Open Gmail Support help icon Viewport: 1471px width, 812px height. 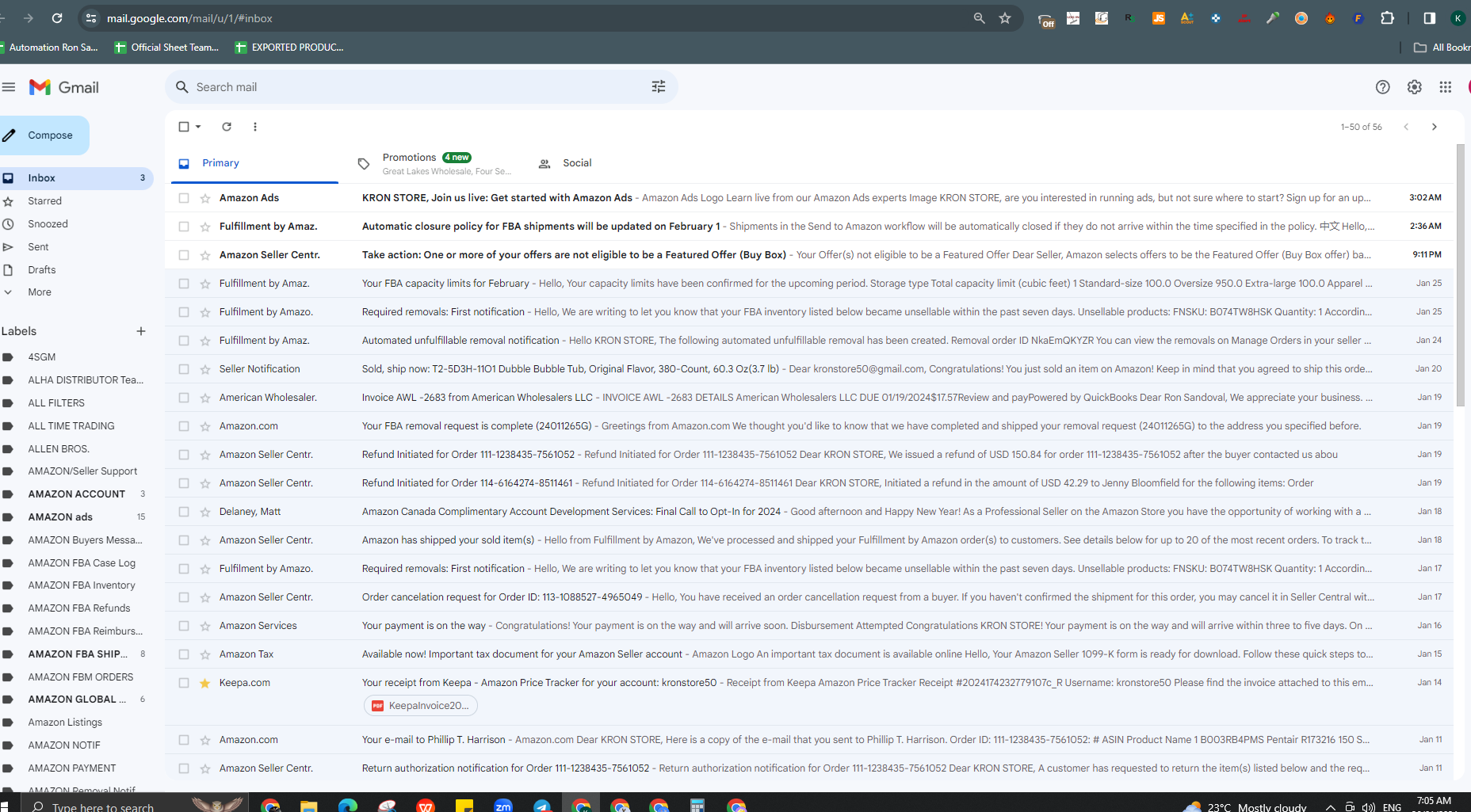click(x=1383, y=87)
